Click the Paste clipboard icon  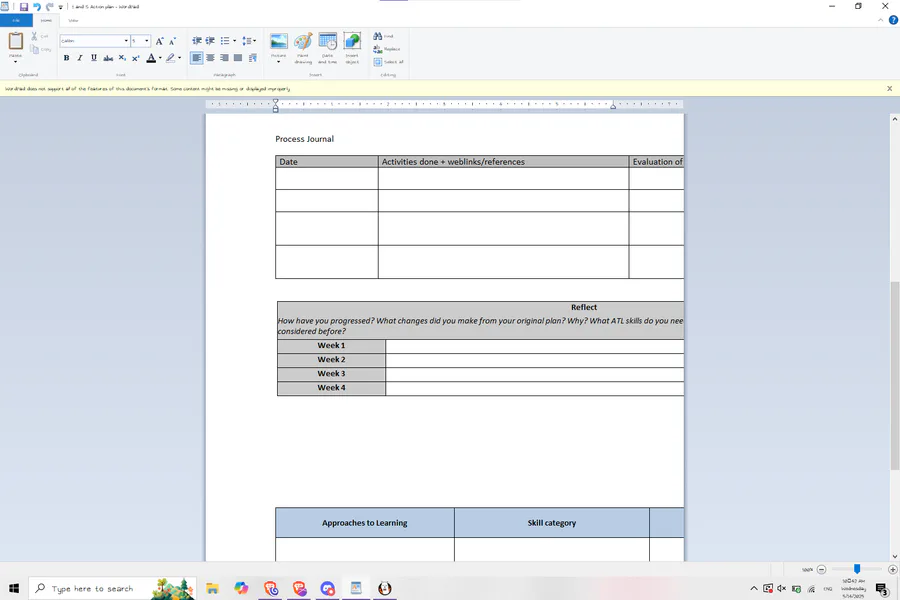(15, 41)
